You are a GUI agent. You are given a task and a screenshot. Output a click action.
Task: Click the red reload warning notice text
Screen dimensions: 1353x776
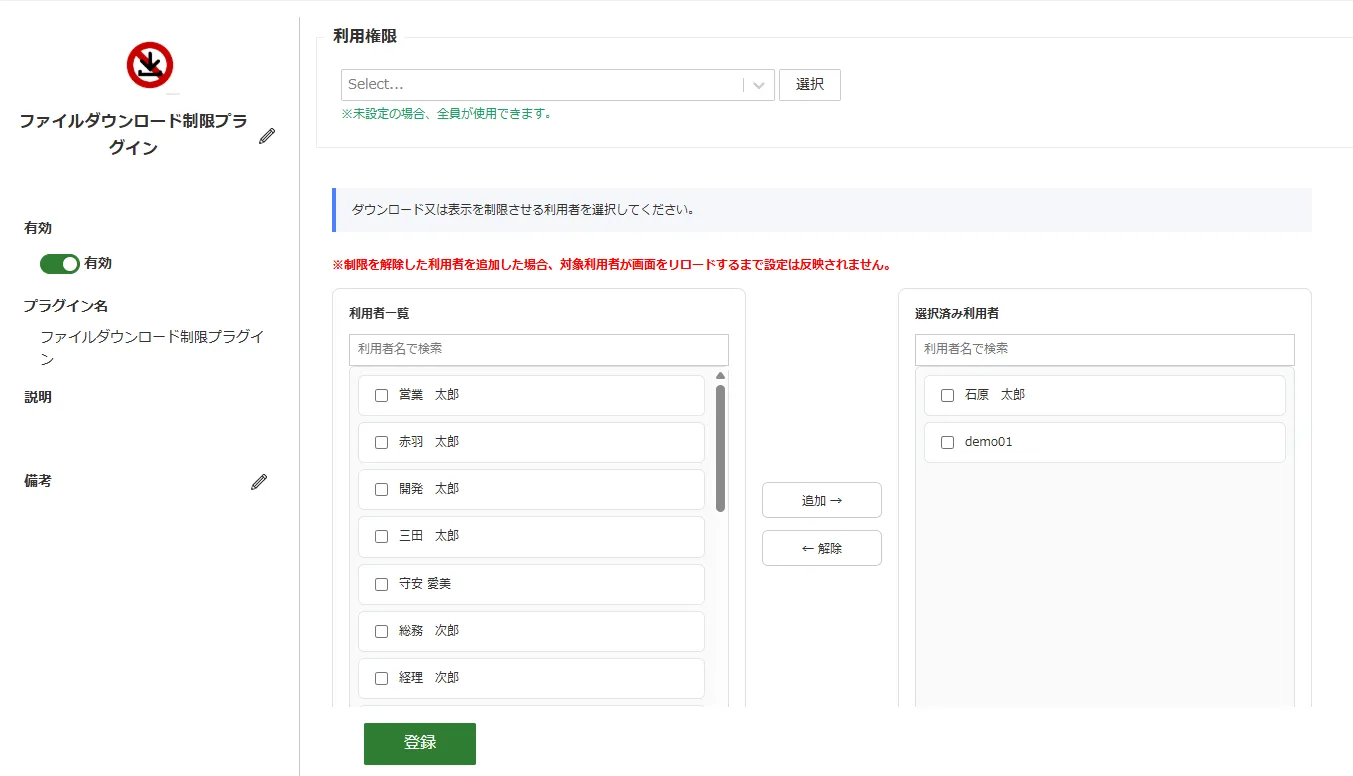612,266
